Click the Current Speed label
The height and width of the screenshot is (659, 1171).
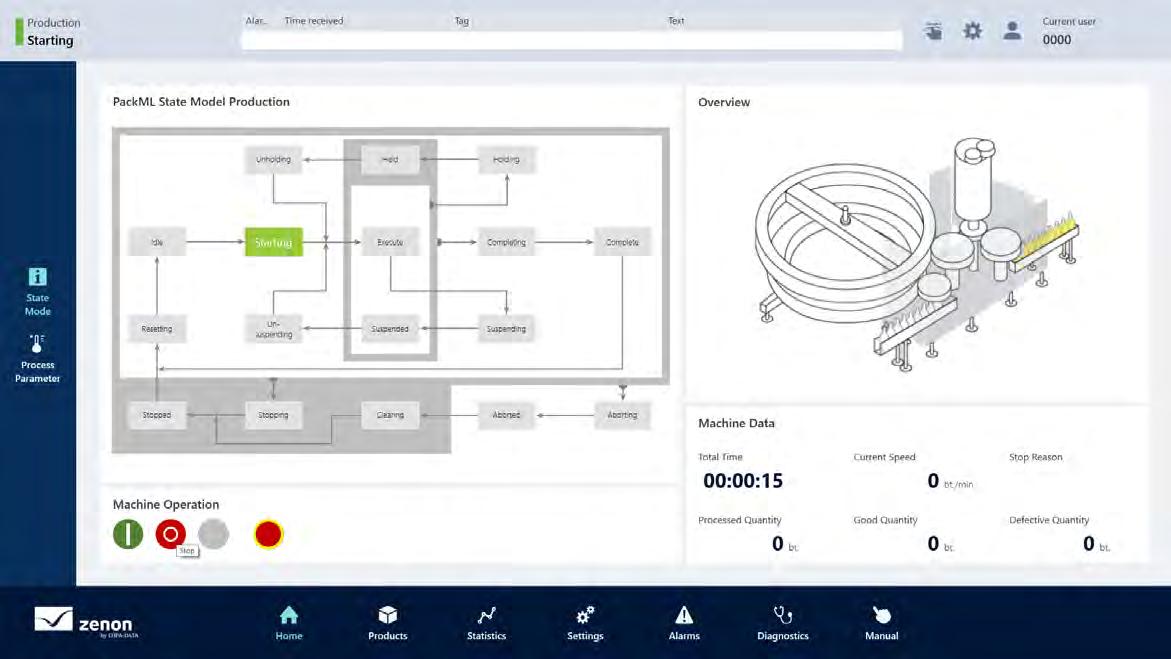click(x=884, y=457)
